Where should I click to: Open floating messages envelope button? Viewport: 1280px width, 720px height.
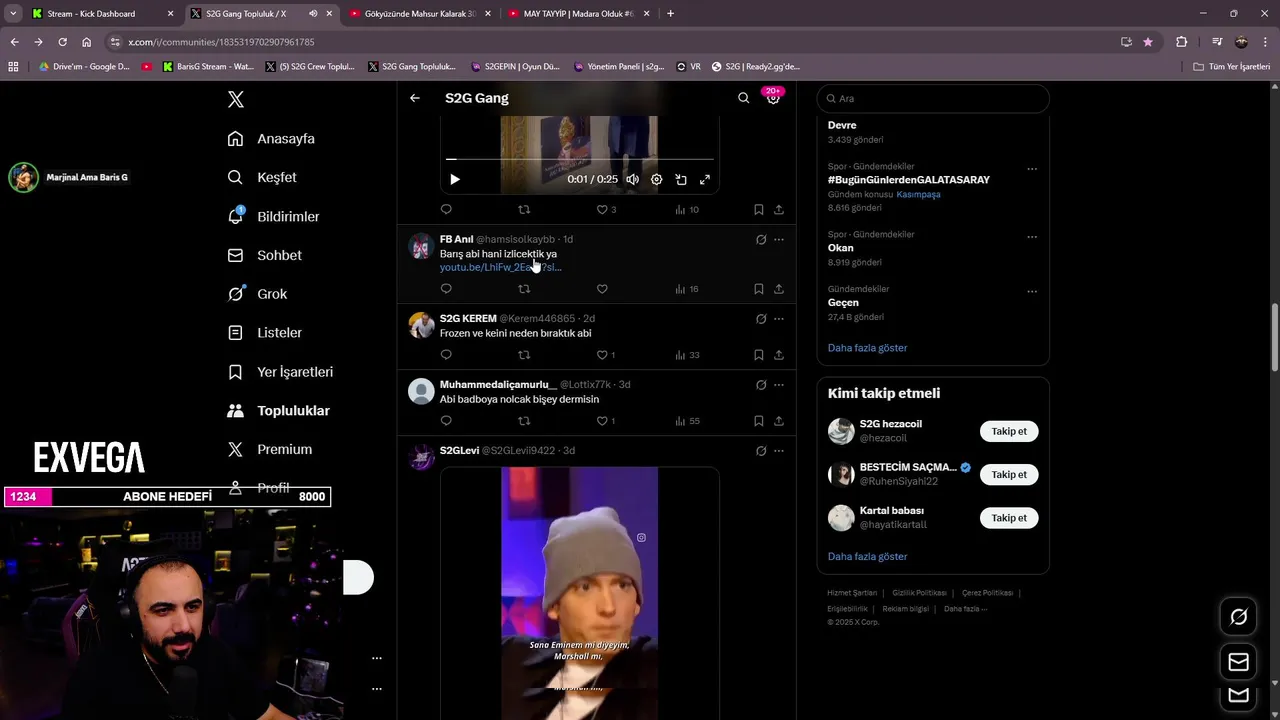tap(1238, 662)
